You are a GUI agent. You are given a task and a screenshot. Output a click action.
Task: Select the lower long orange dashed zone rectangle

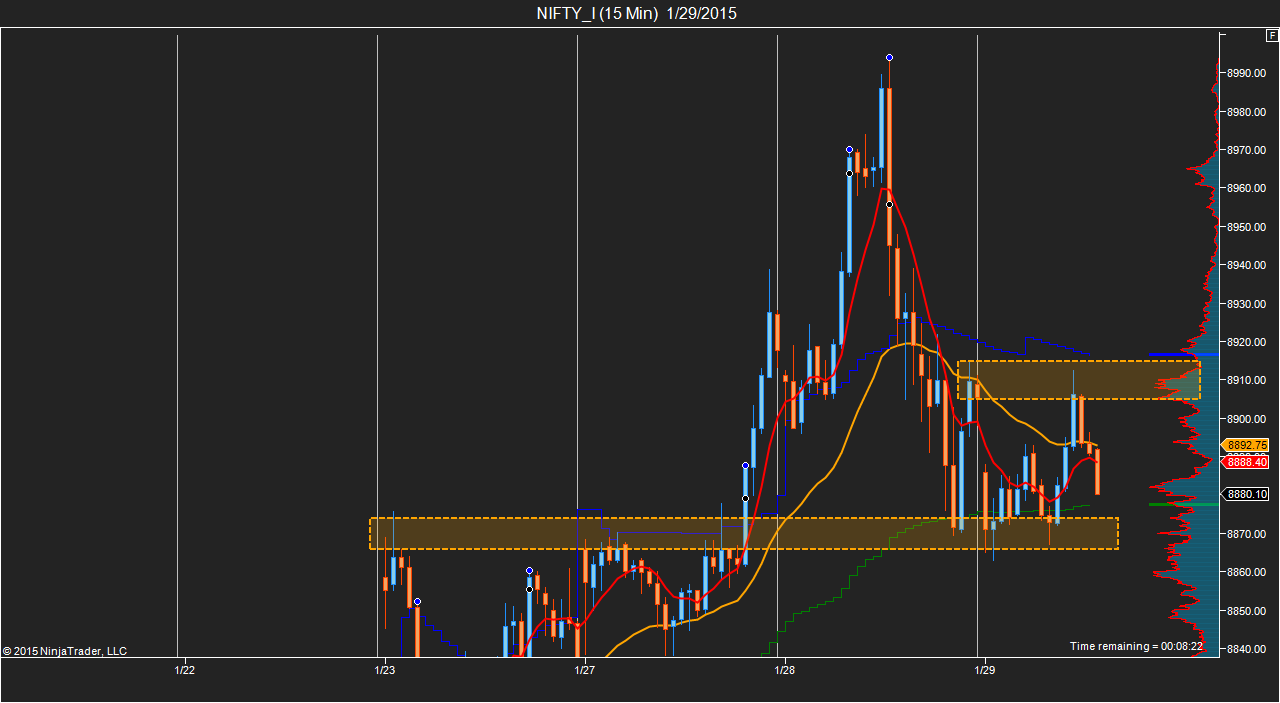pos(744,533)
